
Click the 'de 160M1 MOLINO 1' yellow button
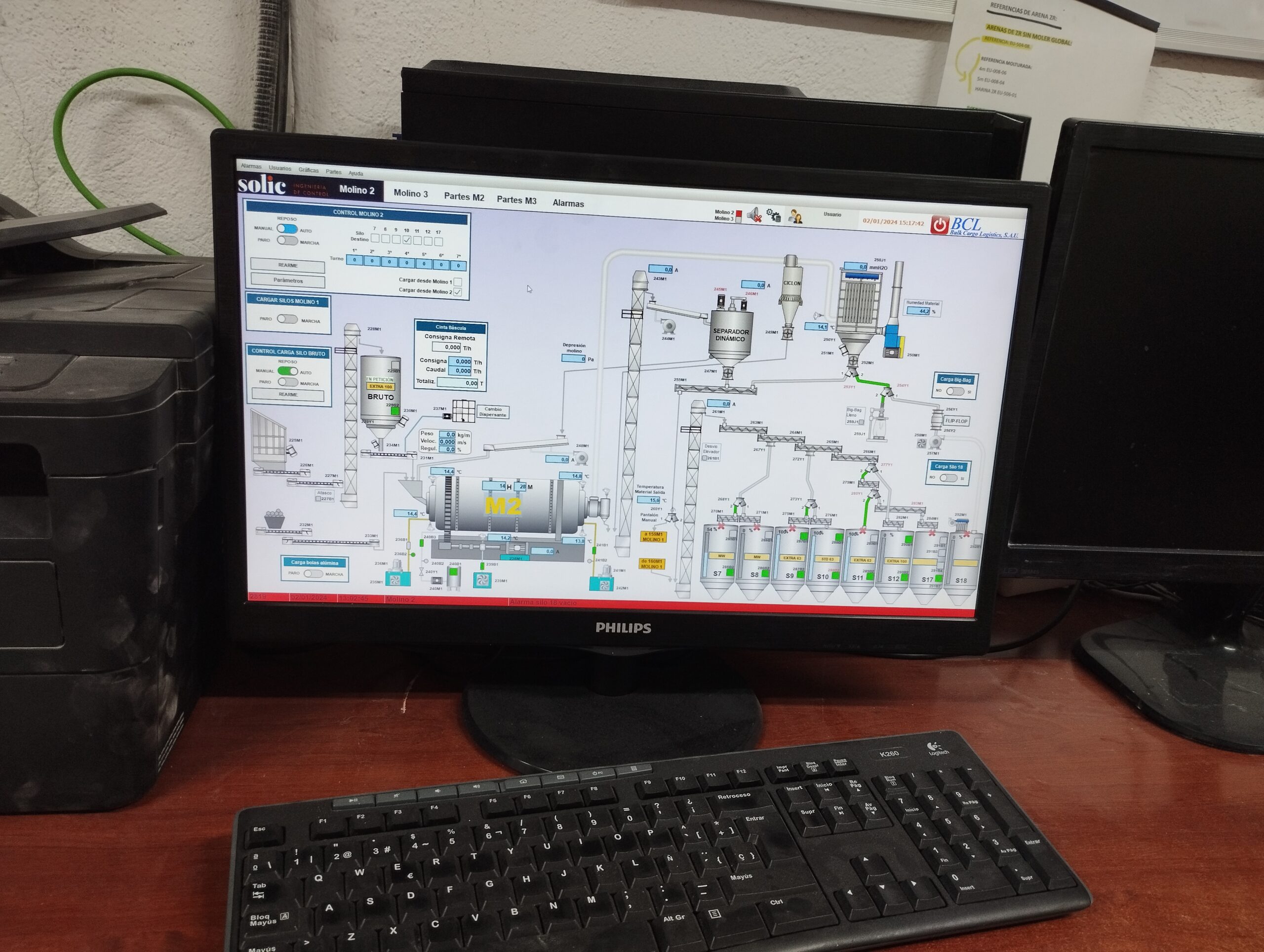pyautogui.click(x=651, y=564)
